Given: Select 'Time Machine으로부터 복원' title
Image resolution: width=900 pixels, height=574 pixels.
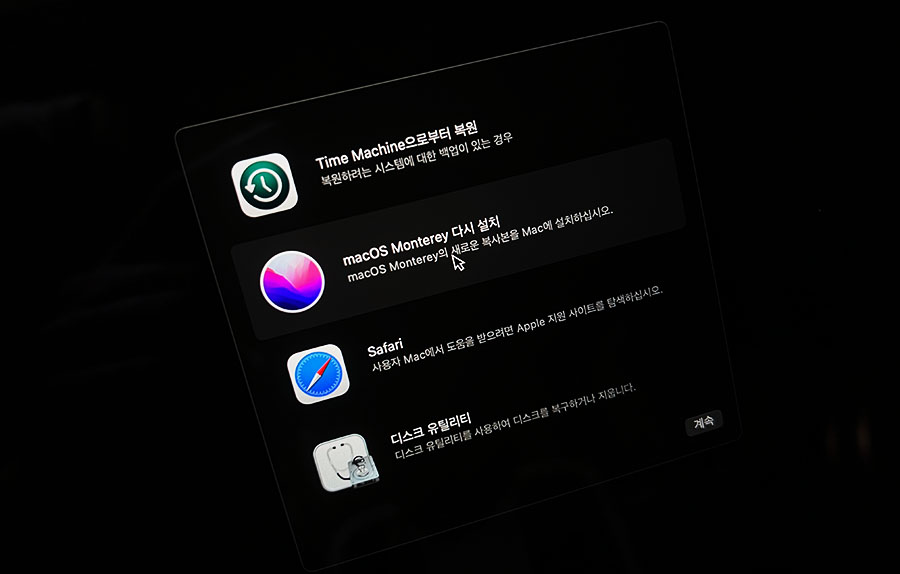Looking at the screenshot, I should pyautogui.click(x=397, y=145).
